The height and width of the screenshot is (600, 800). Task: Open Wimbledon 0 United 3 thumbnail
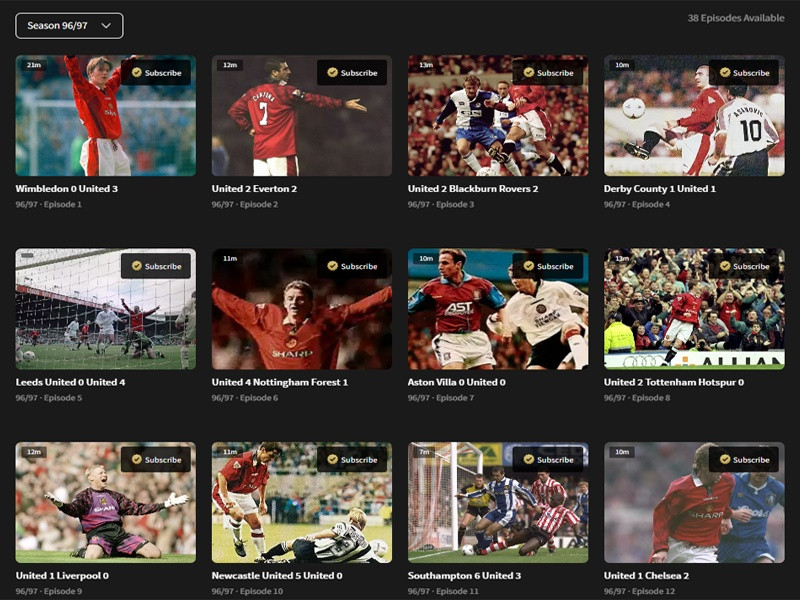106,116
